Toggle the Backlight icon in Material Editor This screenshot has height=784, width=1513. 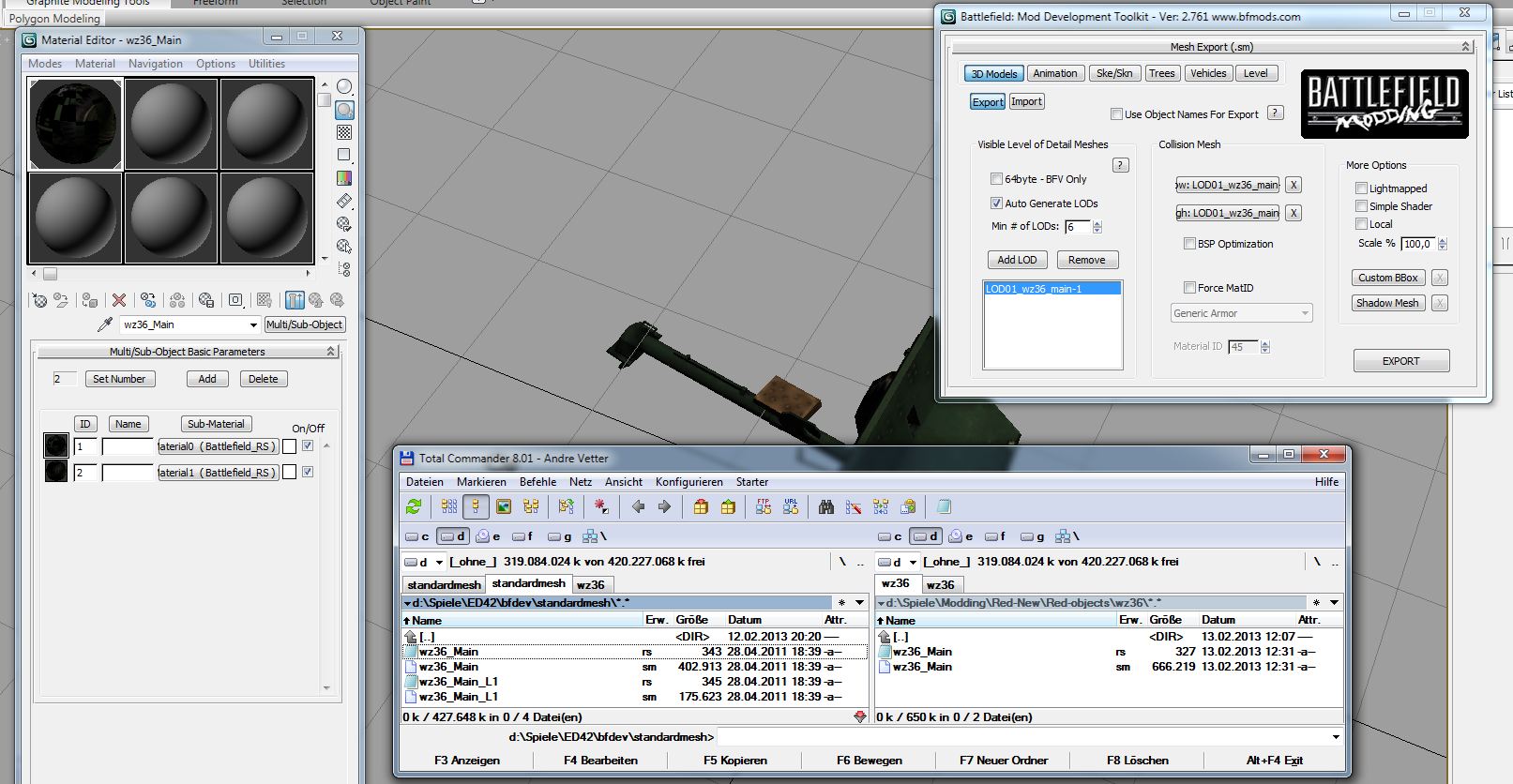(x=344, y=110)
